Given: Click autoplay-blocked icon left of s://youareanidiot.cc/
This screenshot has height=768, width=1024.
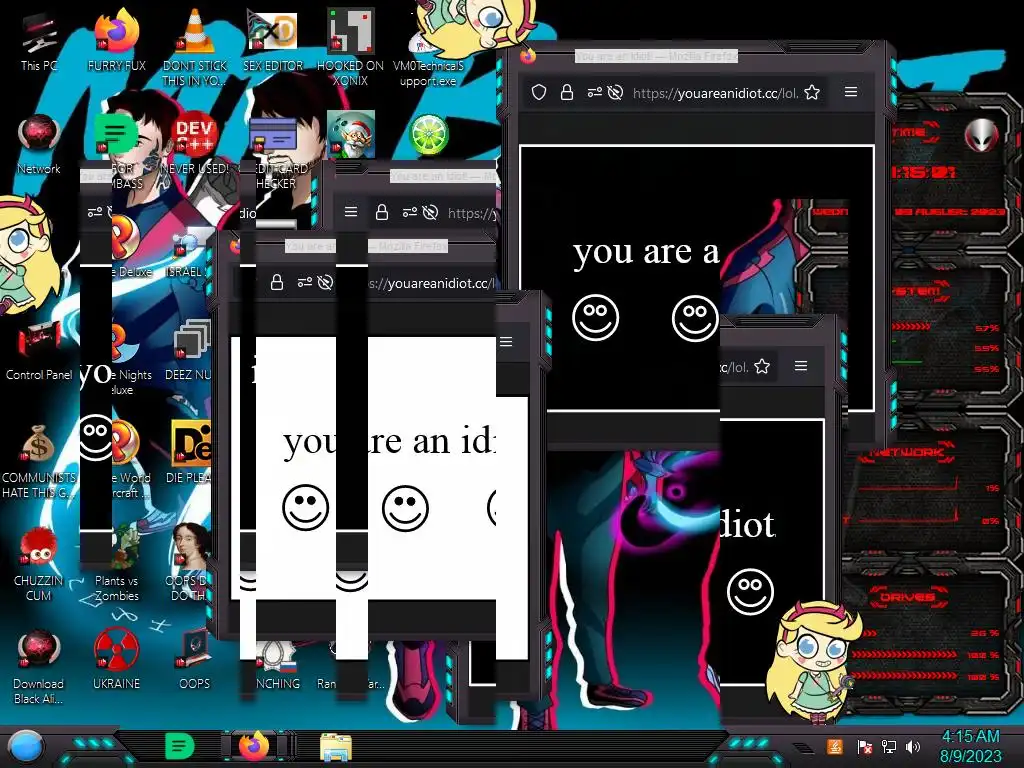Looking at the screenshot, I should [x=325, y=282].
